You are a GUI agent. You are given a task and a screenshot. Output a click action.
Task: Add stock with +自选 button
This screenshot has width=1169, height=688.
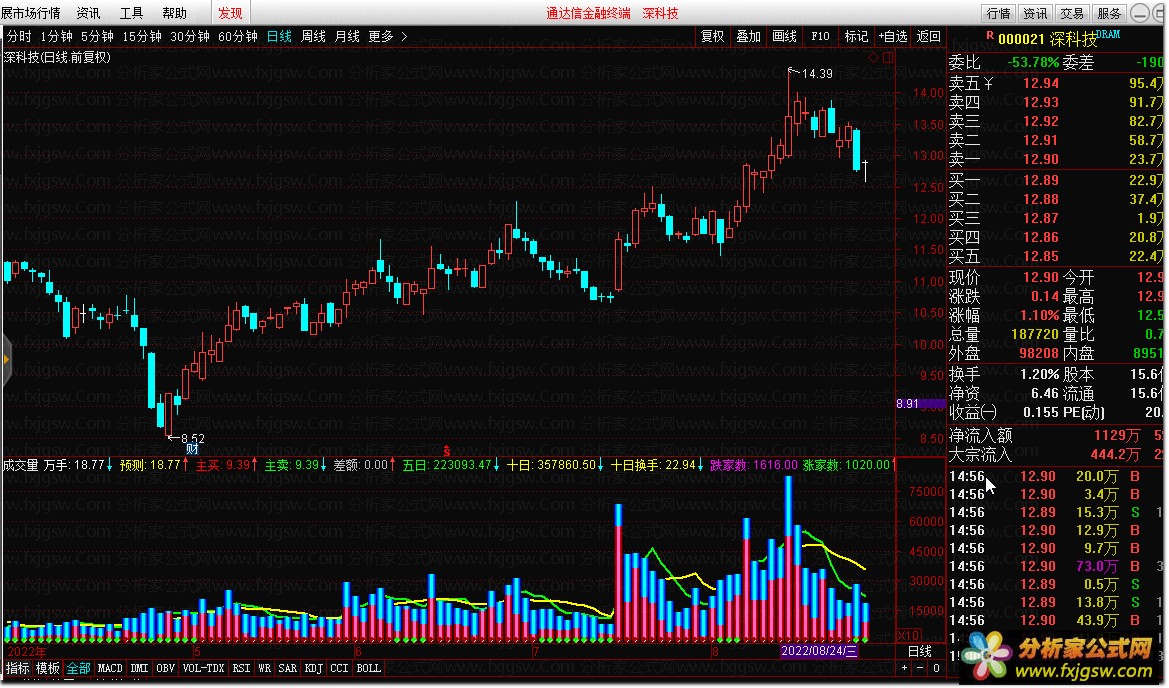pos(892,36)
